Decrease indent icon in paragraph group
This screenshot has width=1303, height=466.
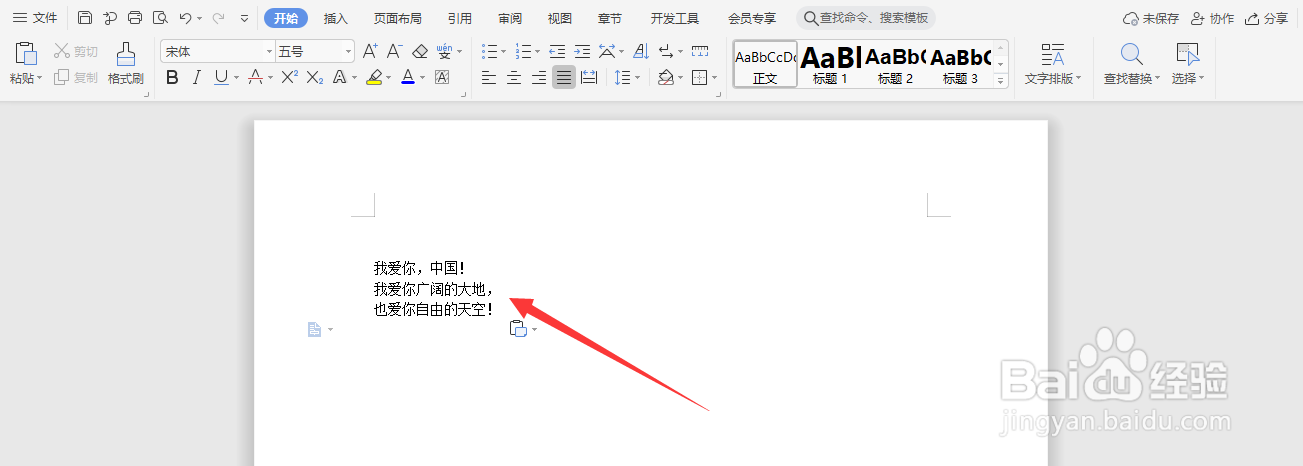[x=557, y=51]
